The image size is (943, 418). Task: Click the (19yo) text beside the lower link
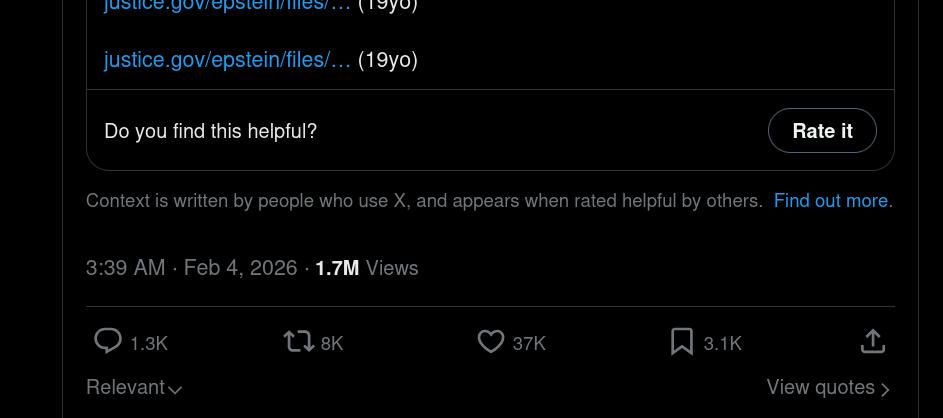pos(388,60)
